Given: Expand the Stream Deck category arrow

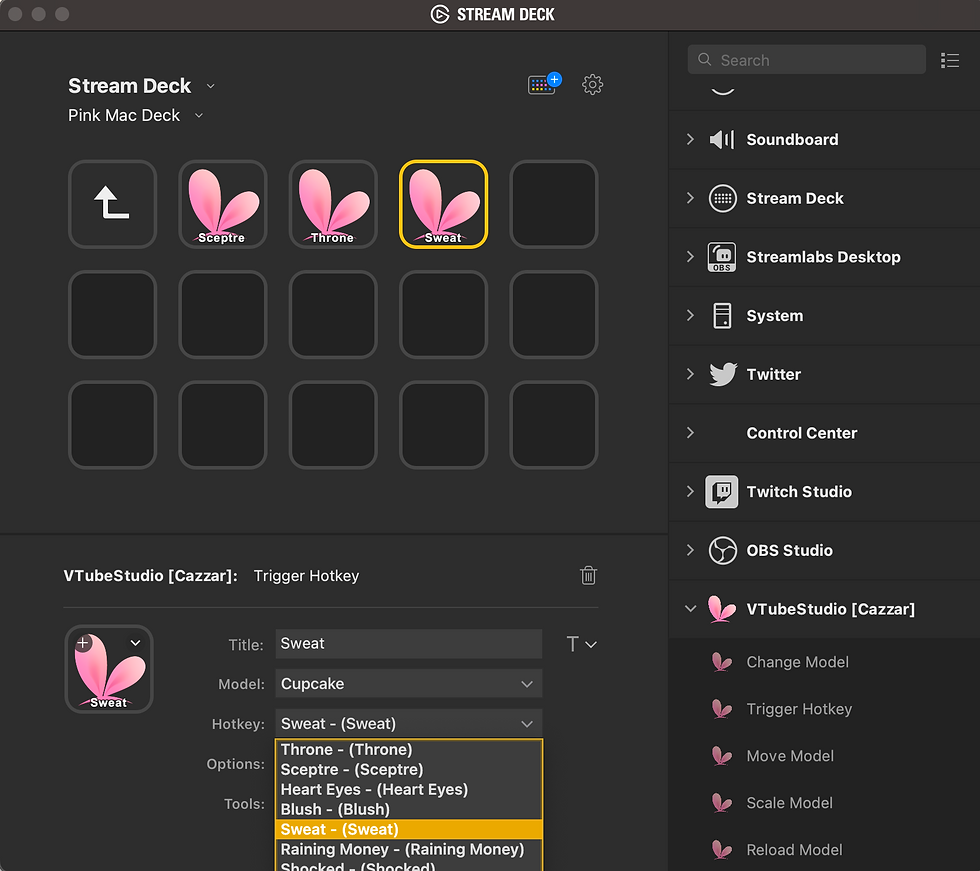Looking at the screenshot, I should click(690, 198).
